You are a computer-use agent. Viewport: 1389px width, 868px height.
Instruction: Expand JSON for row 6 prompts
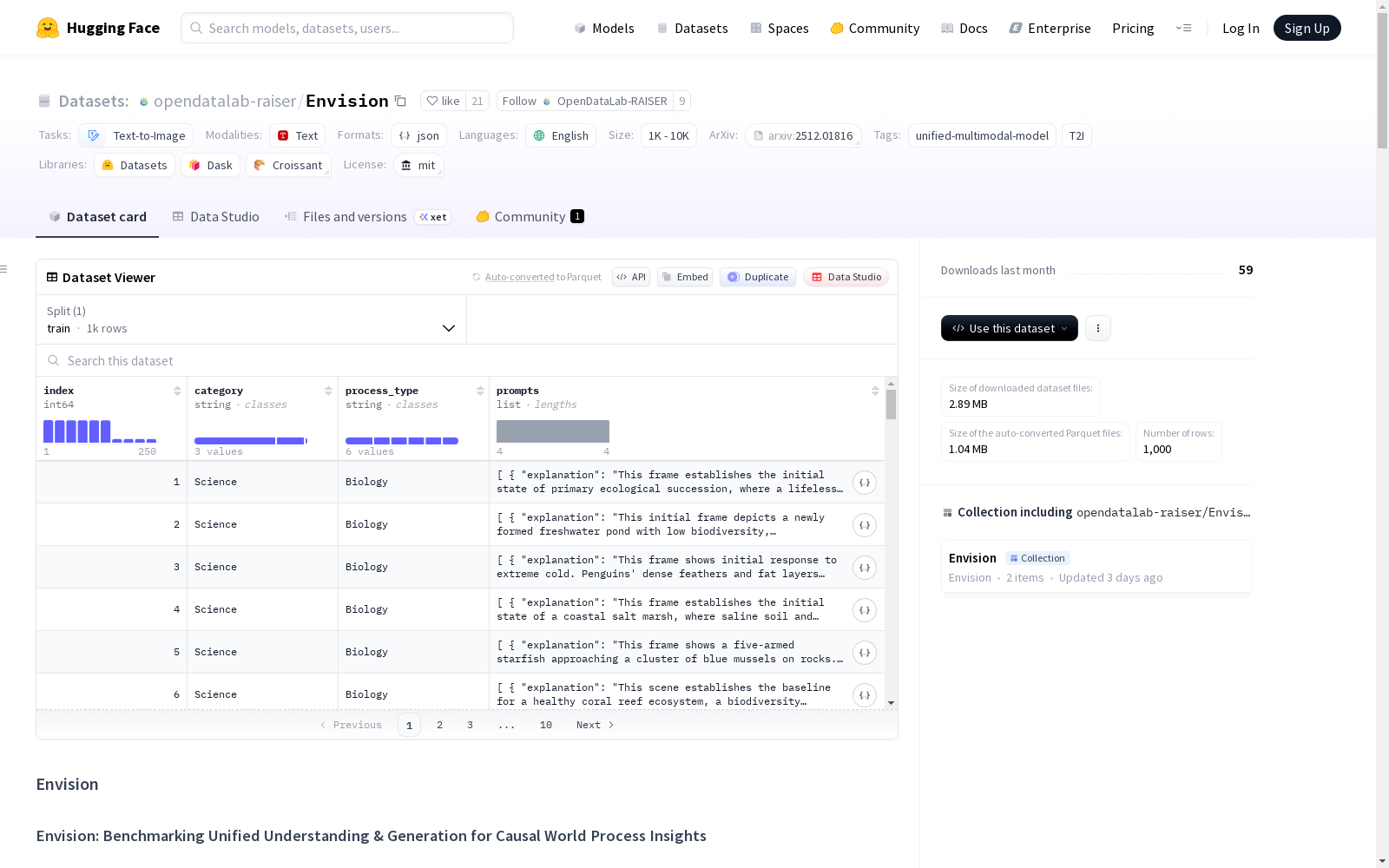coord(865,695)
